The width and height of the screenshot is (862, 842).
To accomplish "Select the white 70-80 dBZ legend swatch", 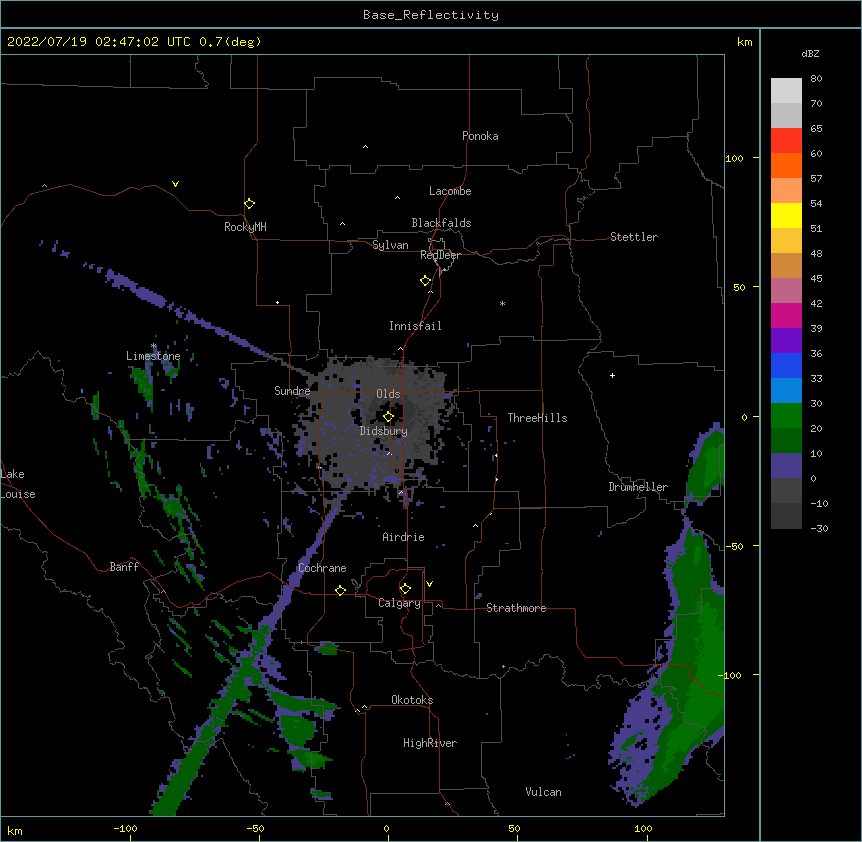I will tap(786, 90).
